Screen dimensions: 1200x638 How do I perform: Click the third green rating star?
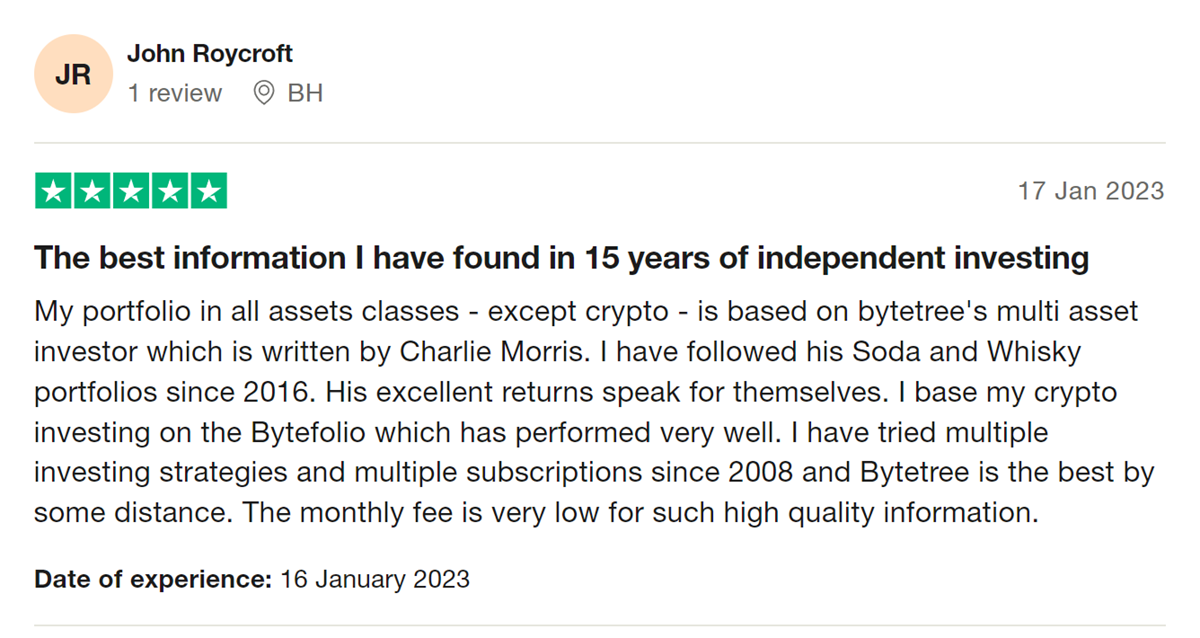tap(131, 191)
